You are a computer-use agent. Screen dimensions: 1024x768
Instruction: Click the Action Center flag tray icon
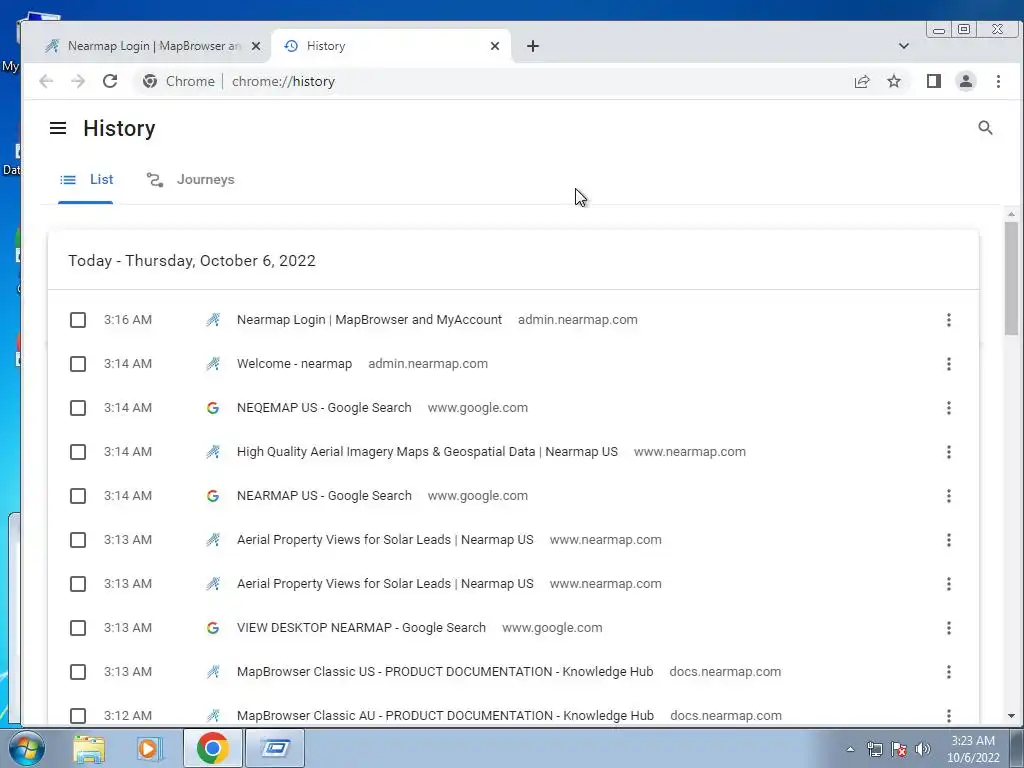[899, 749]
